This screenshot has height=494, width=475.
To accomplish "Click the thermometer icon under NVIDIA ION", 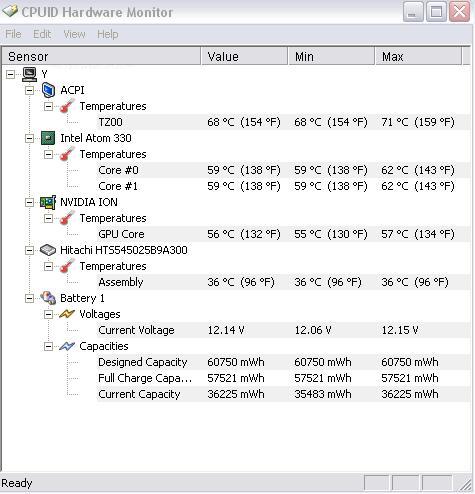I will (x=67, y=218).
